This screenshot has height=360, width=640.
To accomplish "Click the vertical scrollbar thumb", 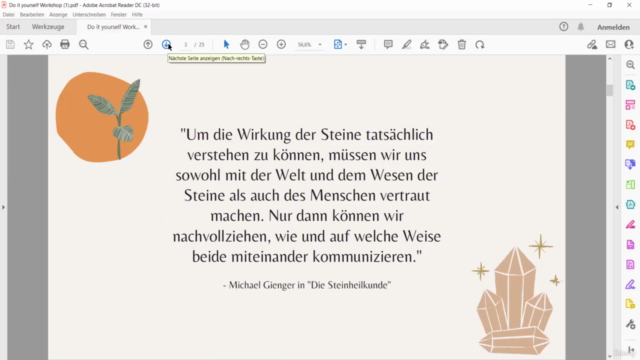I will [x=610, y=90].
